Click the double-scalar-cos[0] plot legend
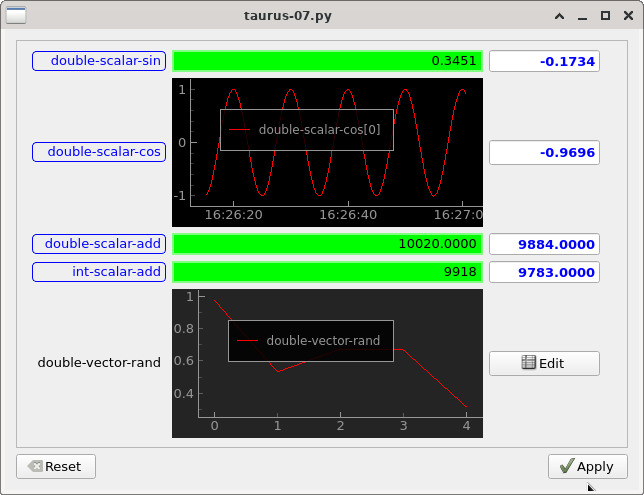This screenshot has height=495, width=644. (306, 129)
